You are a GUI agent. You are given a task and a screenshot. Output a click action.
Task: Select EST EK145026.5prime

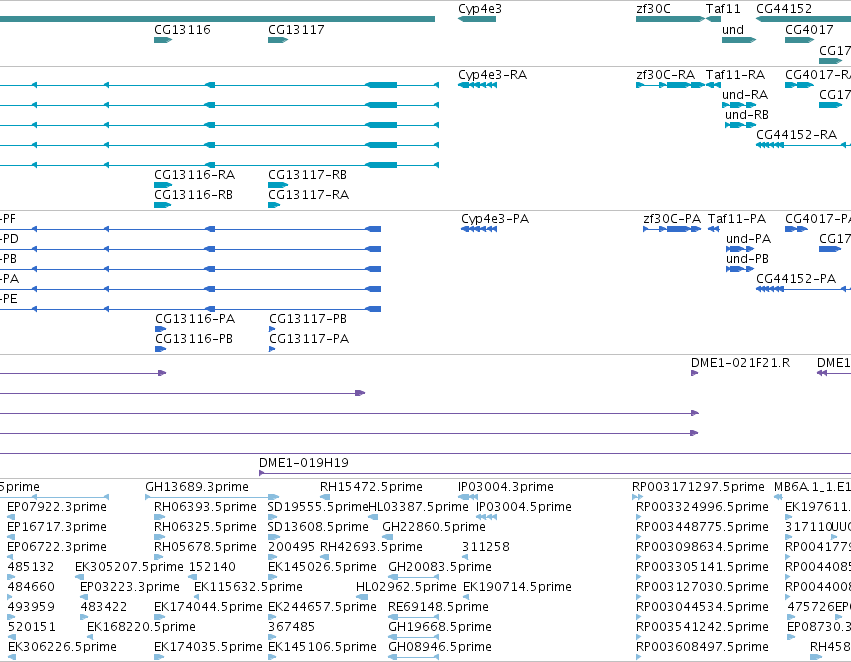point(322,567)
